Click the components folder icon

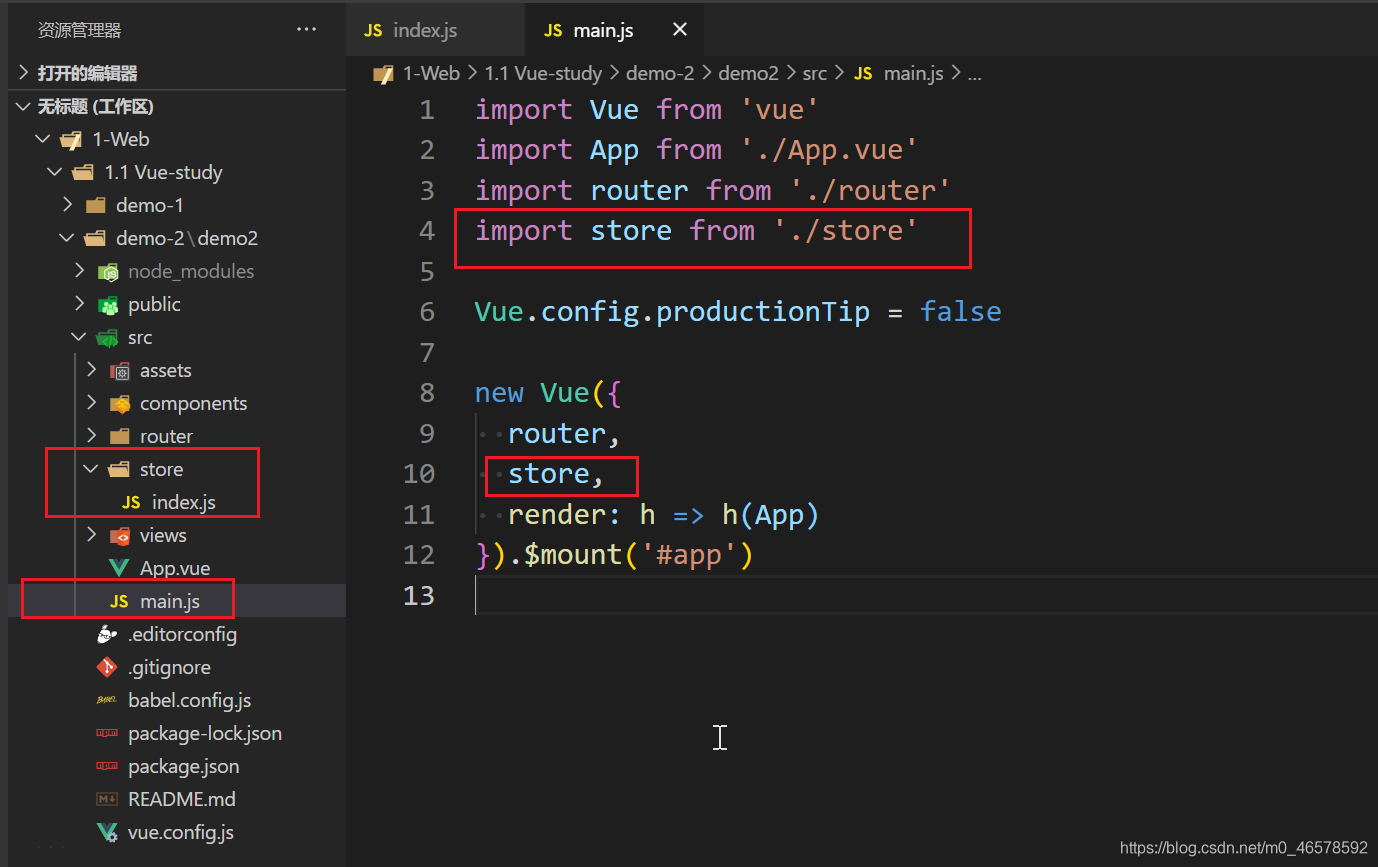(119, 403)
